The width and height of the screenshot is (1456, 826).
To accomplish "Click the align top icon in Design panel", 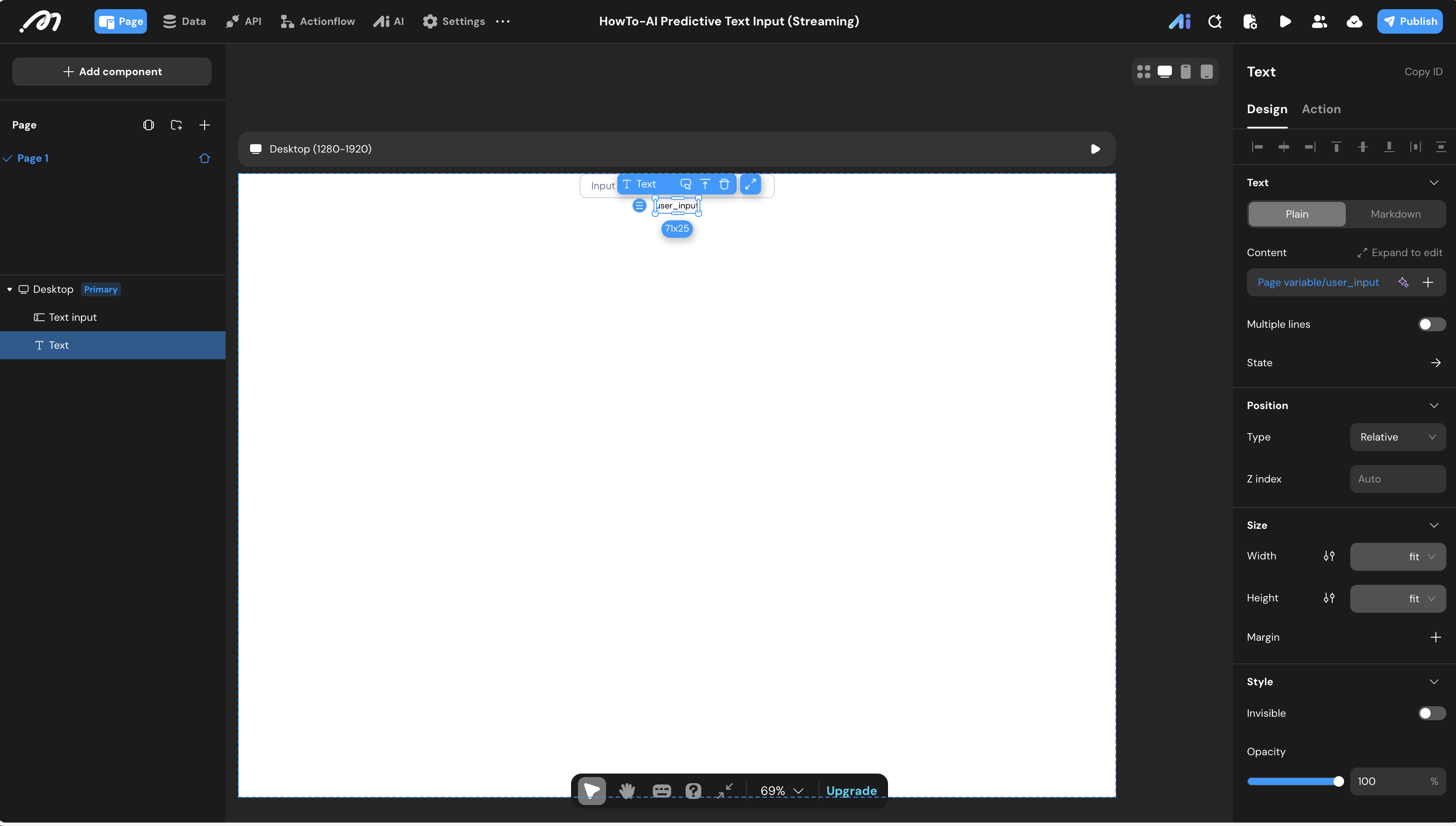I will click(x=1336, y=147).
